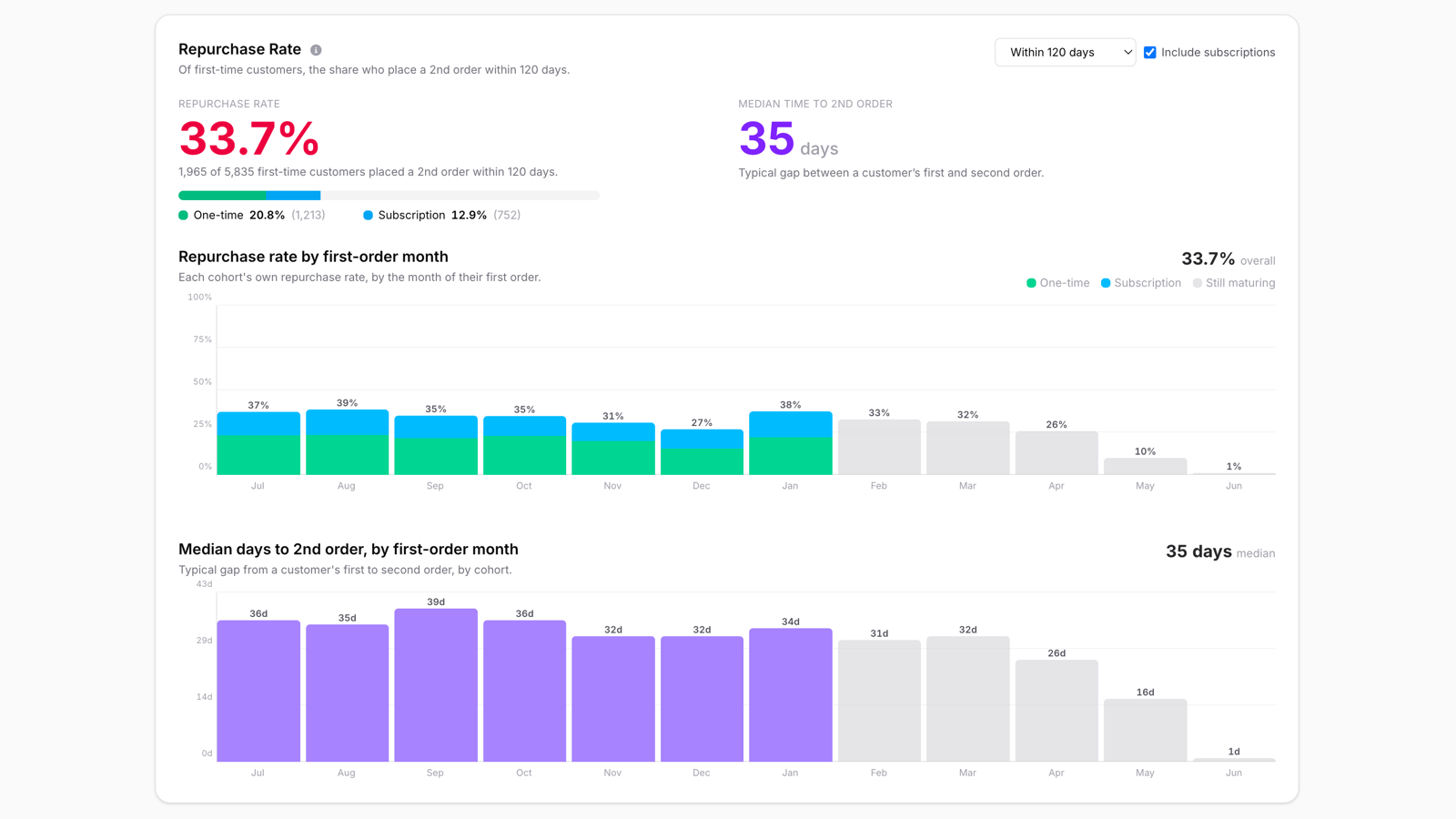Click Sep's green one-time bar segment
This screenshot has height=819, width=1456.
point(436,457)
